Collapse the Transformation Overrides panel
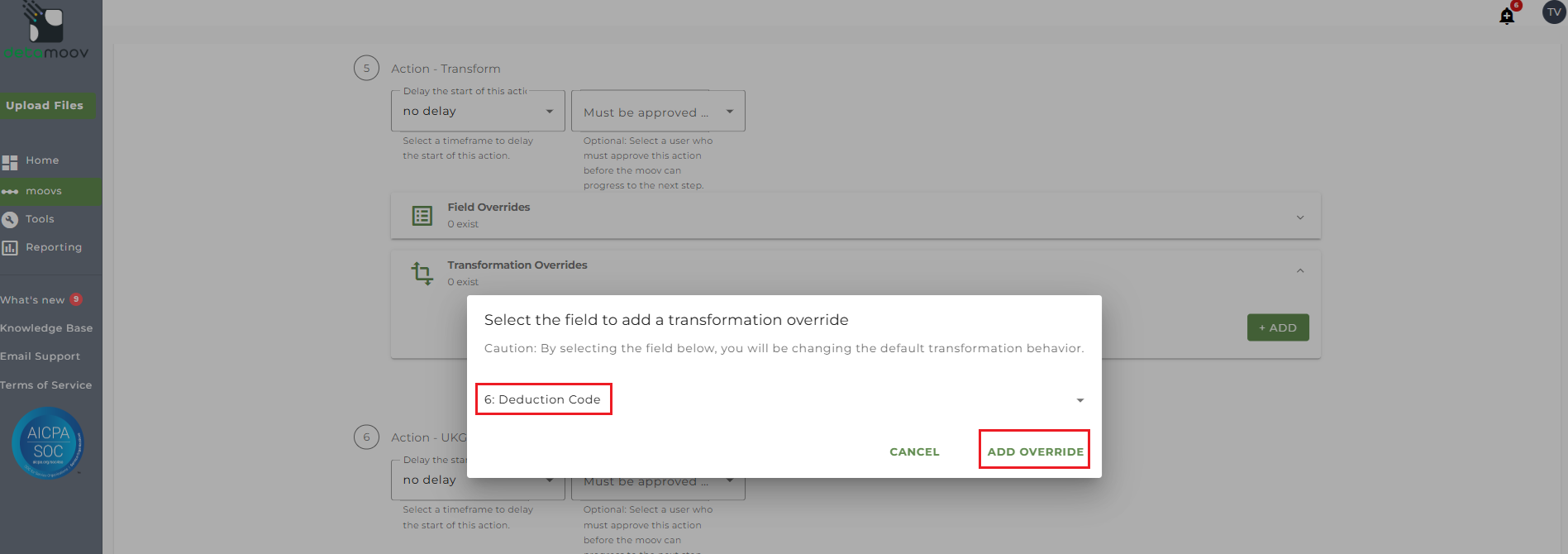Viewport: 1568px width, 554px height. [x=1300, y=271]
